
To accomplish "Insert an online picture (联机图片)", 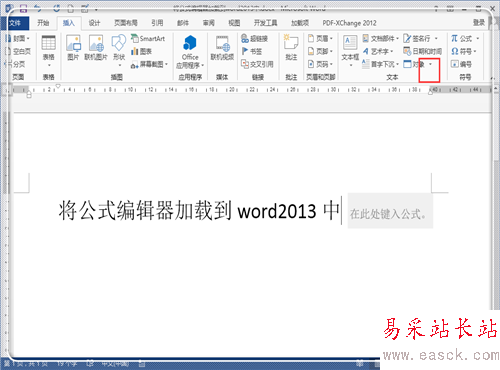I will 96,48.
